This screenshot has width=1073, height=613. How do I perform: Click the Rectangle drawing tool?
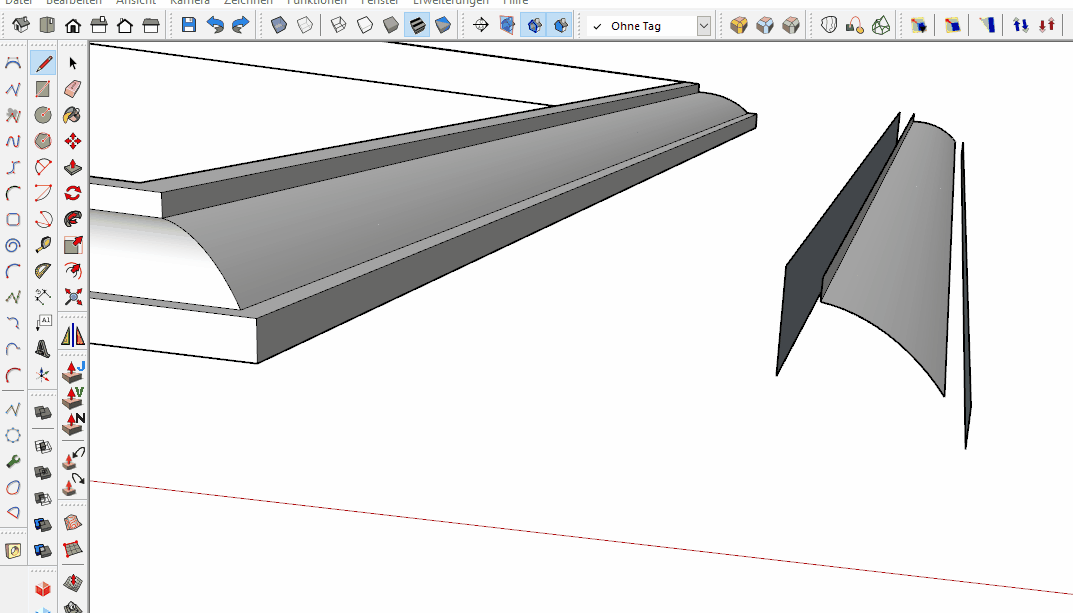click(43, 90)
